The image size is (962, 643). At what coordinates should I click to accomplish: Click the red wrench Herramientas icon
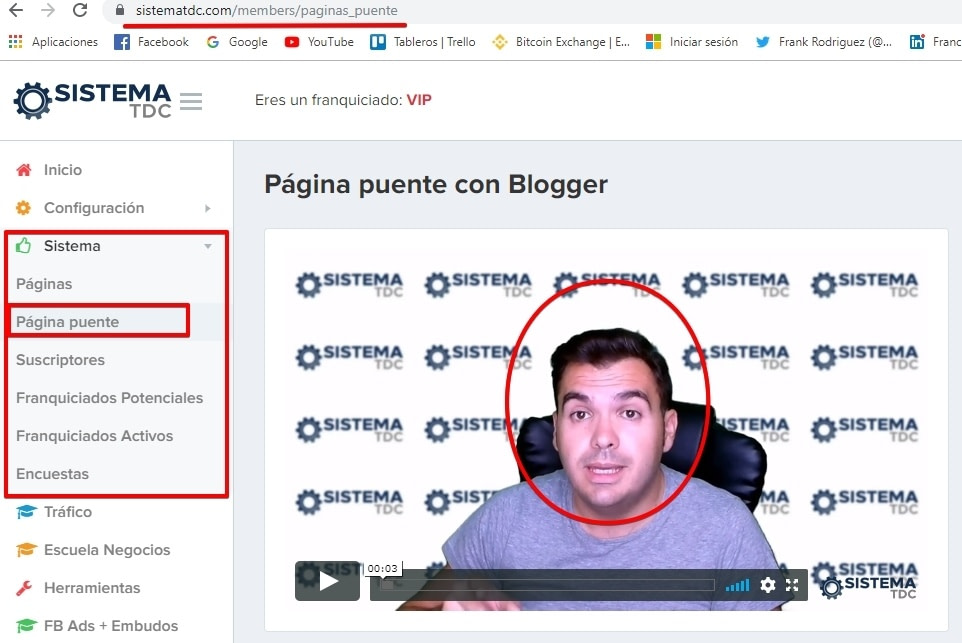[24, 588]
